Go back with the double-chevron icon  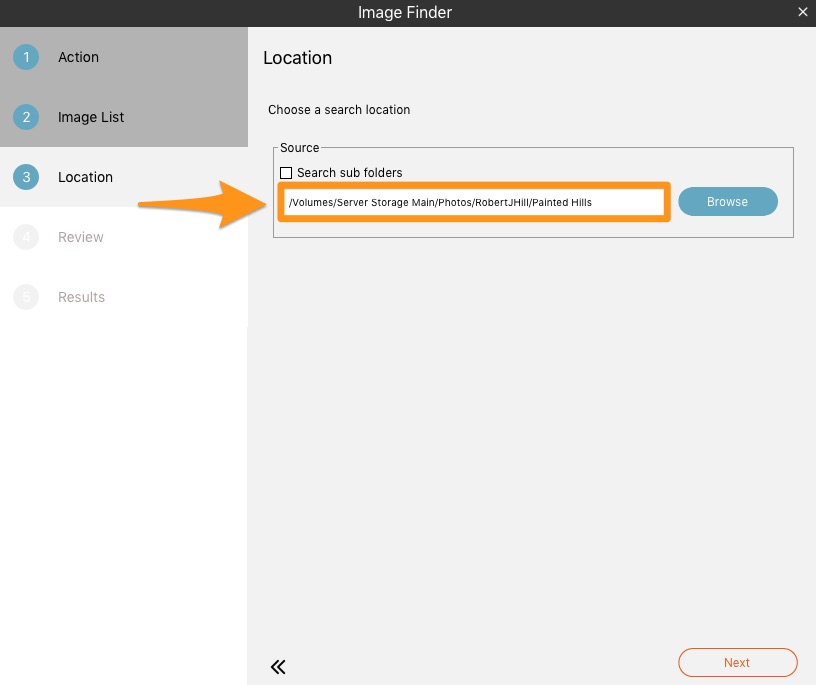278,667
